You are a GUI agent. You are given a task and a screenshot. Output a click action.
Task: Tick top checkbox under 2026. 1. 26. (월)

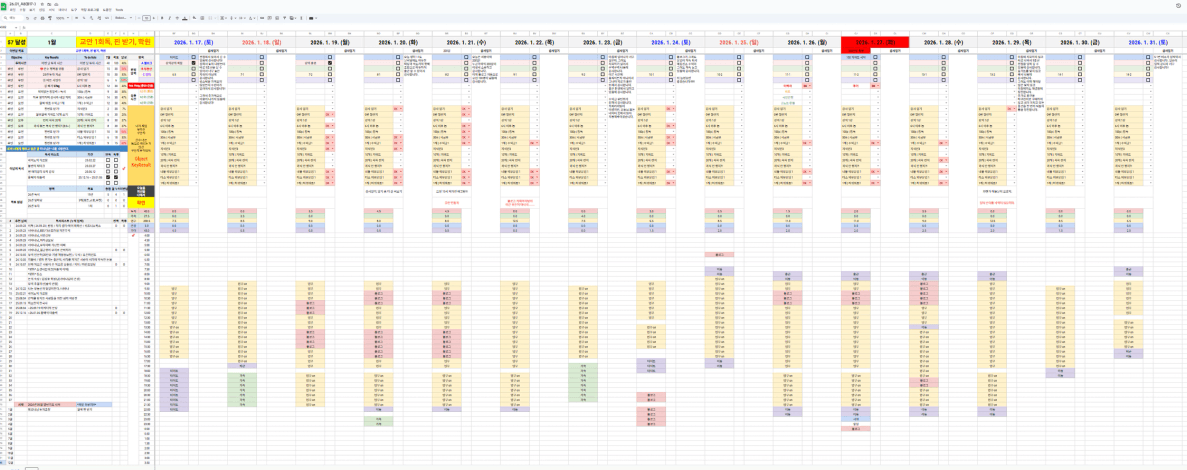coord(807,57)
